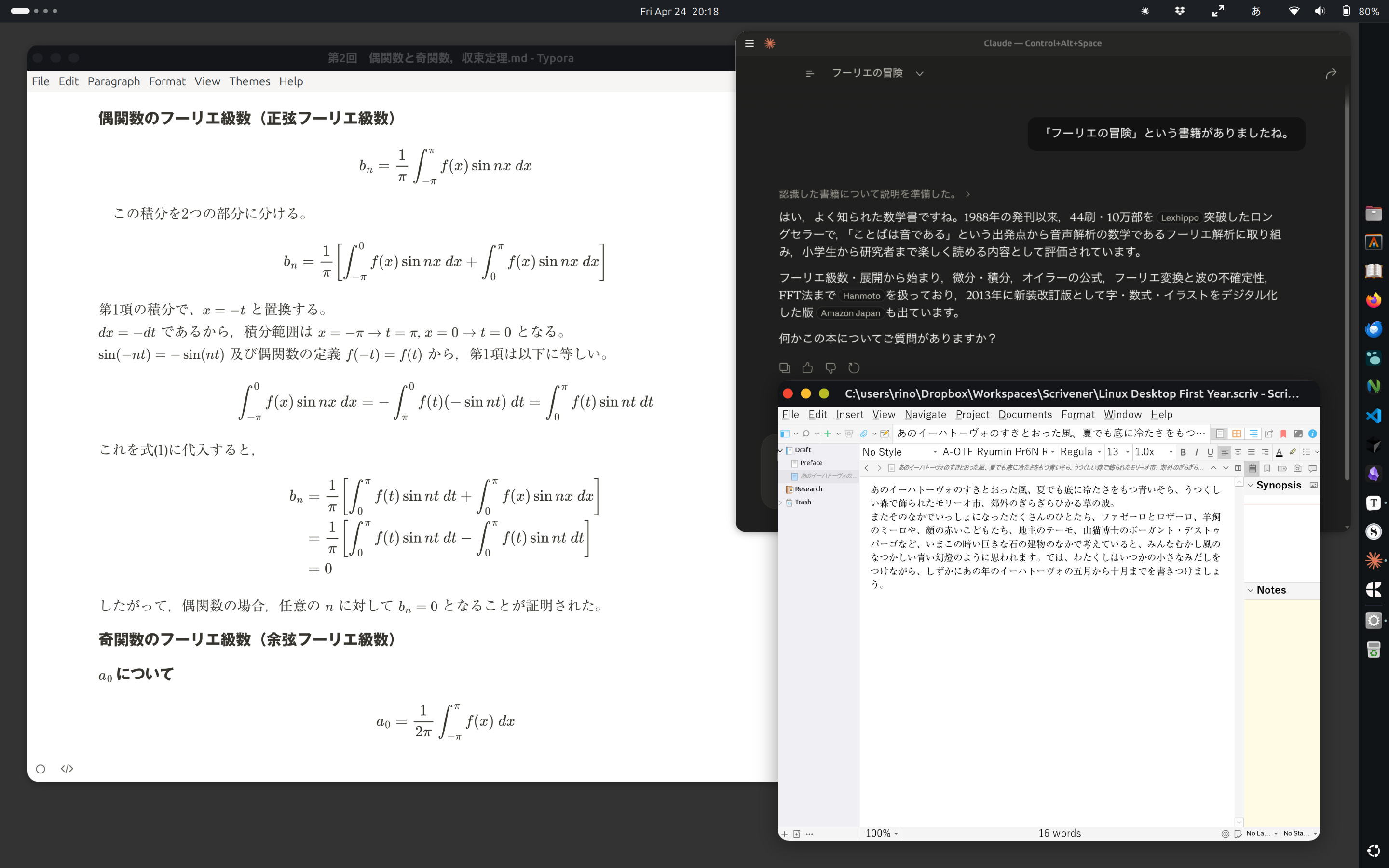
Task: Align text left in Scrivener
Action: (1224, 452)
